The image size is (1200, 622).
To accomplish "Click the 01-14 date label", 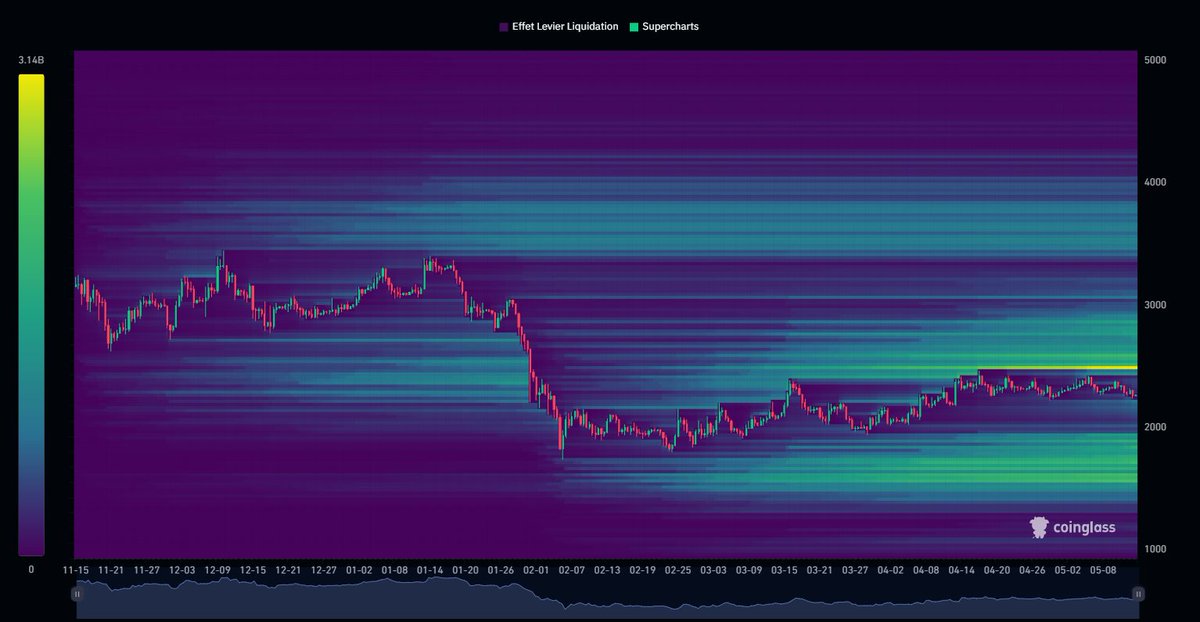I will pos(430,570).
